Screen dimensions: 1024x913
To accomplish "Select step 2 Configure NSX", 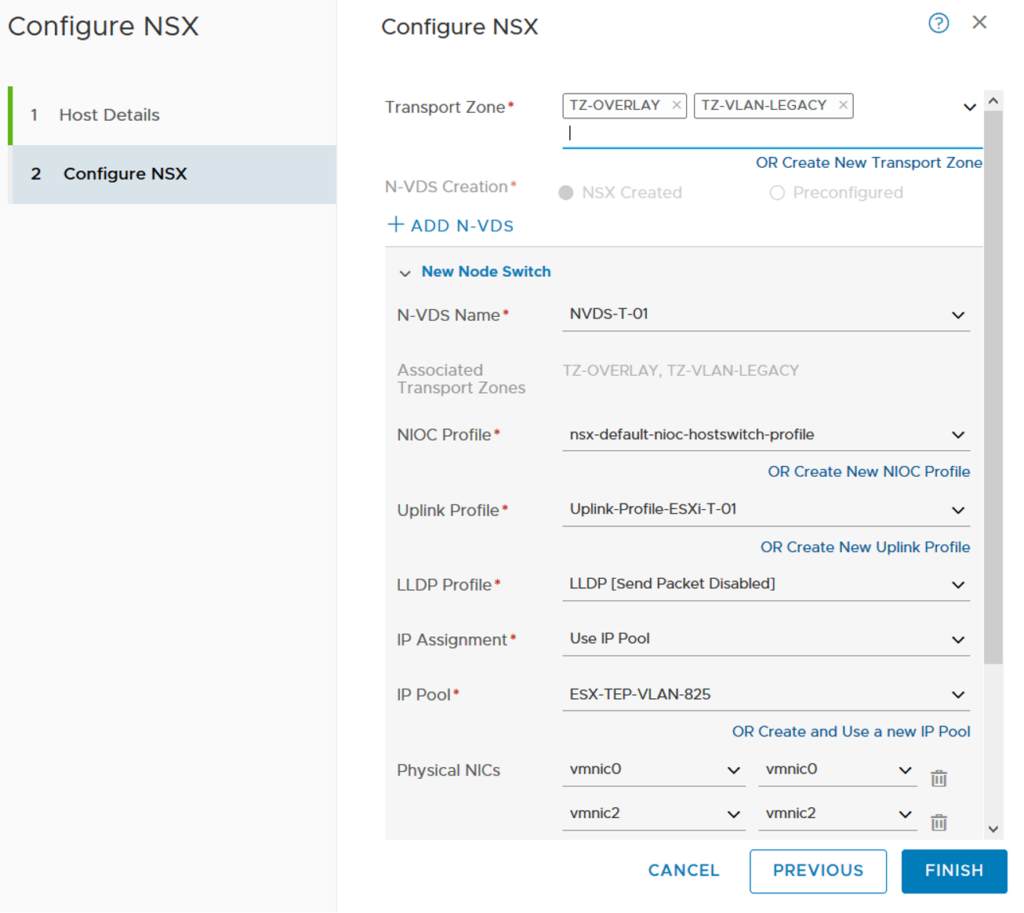I will point(174,174).
